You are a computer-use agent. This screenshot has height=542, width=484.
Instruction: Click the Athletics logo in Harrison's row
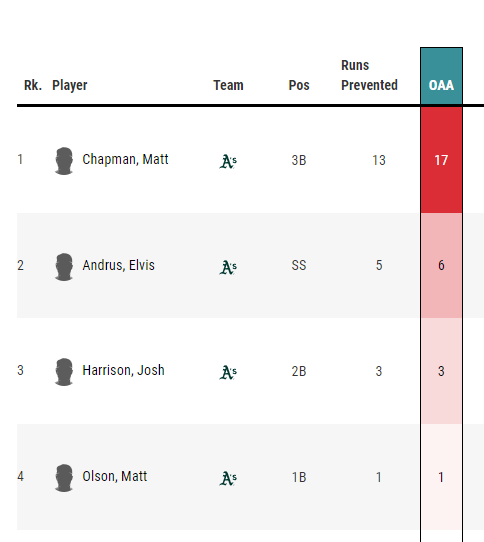point(228,372)
